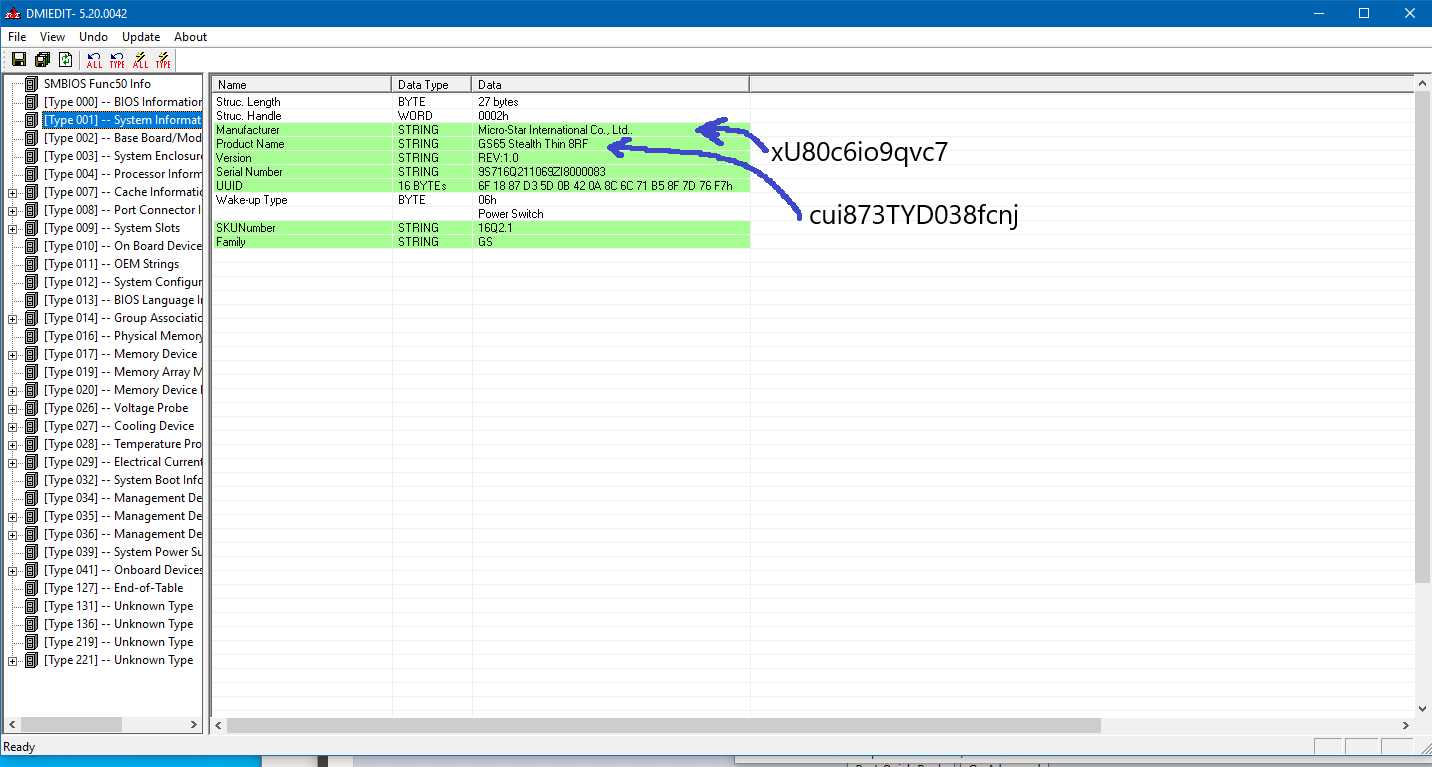Expand the Type 008 Port Connector node
The height and width of the screenshot is (767, 1432).
tap(12, 210)
